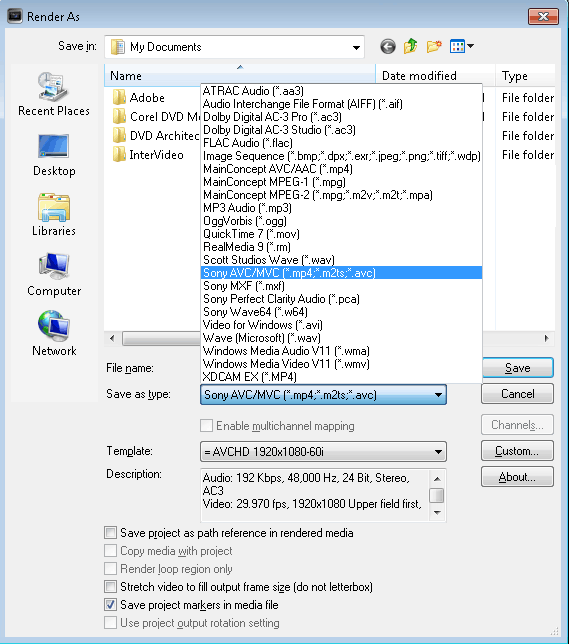Open Network in sidebar
Screen dimensions: 569x644
[54, 334]
